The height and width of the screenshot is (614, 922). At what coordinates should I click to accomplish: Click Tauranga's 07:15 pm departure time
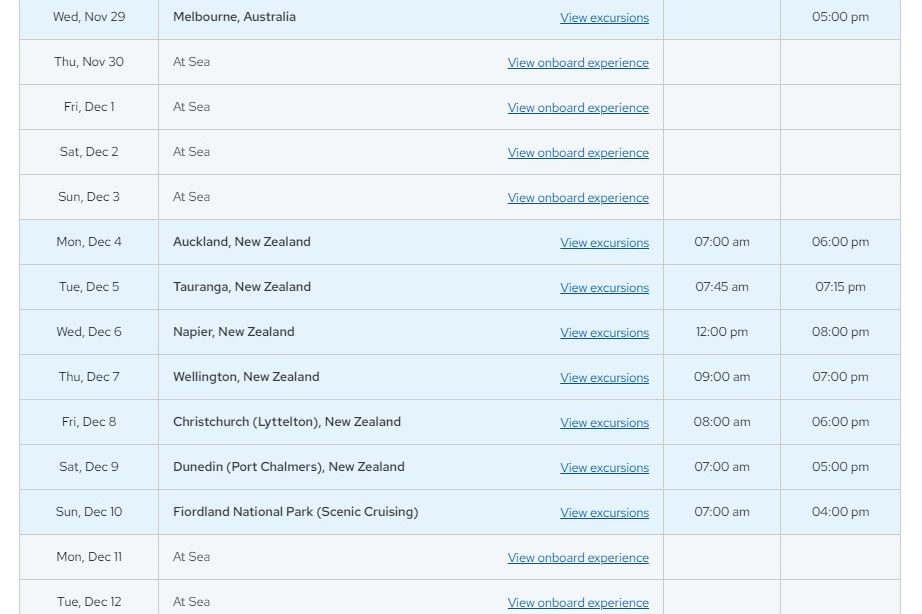[x=840, y=287]
